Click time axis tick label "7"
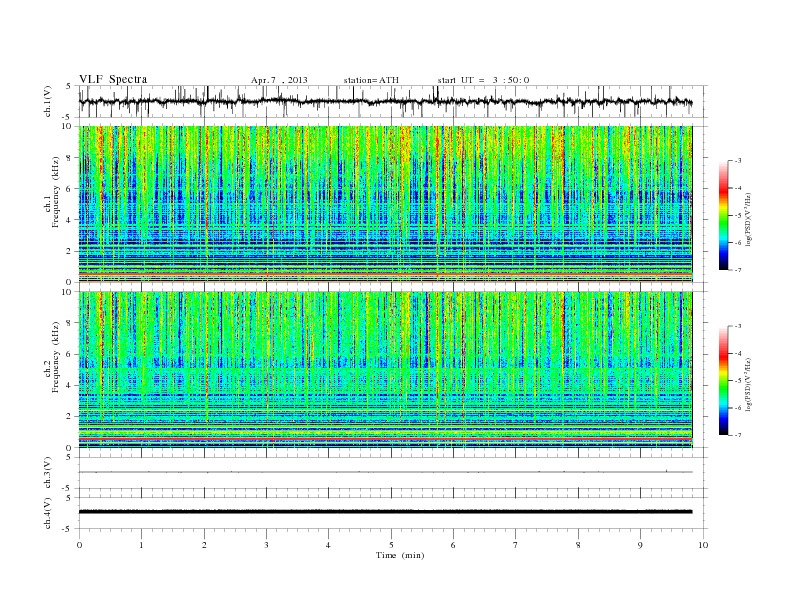Image resolution: width=792 pixels, height=612 pixels. [x=516, y=545]
